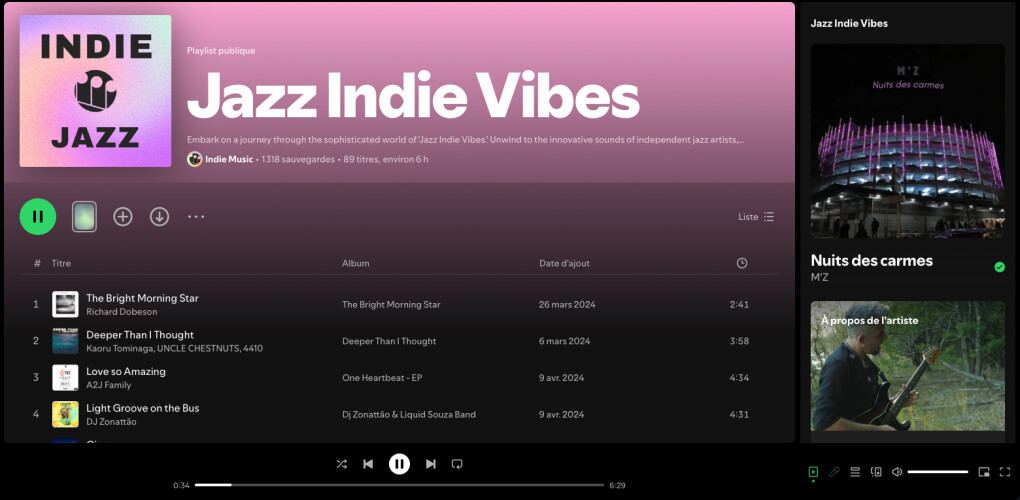Seek within the track progress bar
This screenshot has height=500, width=1020.
(x=399, y=485)
